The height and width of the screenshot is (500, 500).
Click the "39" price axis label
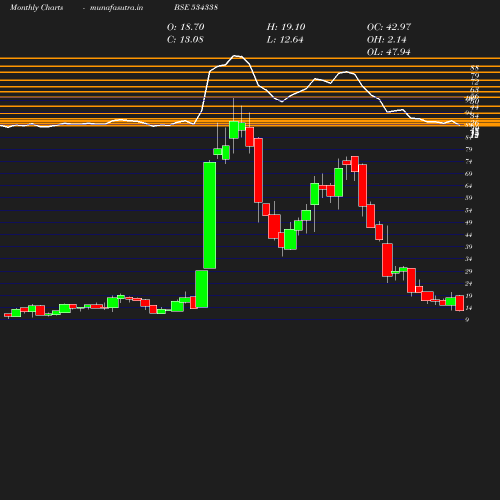point(469,247)
